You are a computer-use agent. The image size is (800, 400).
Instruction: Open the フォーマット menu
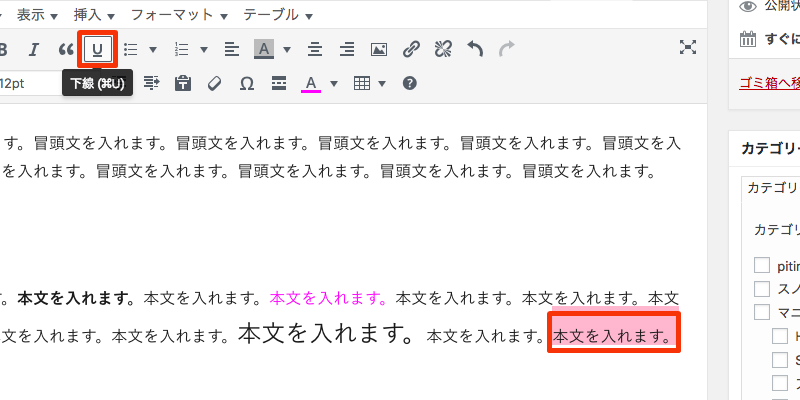(179, 15)
